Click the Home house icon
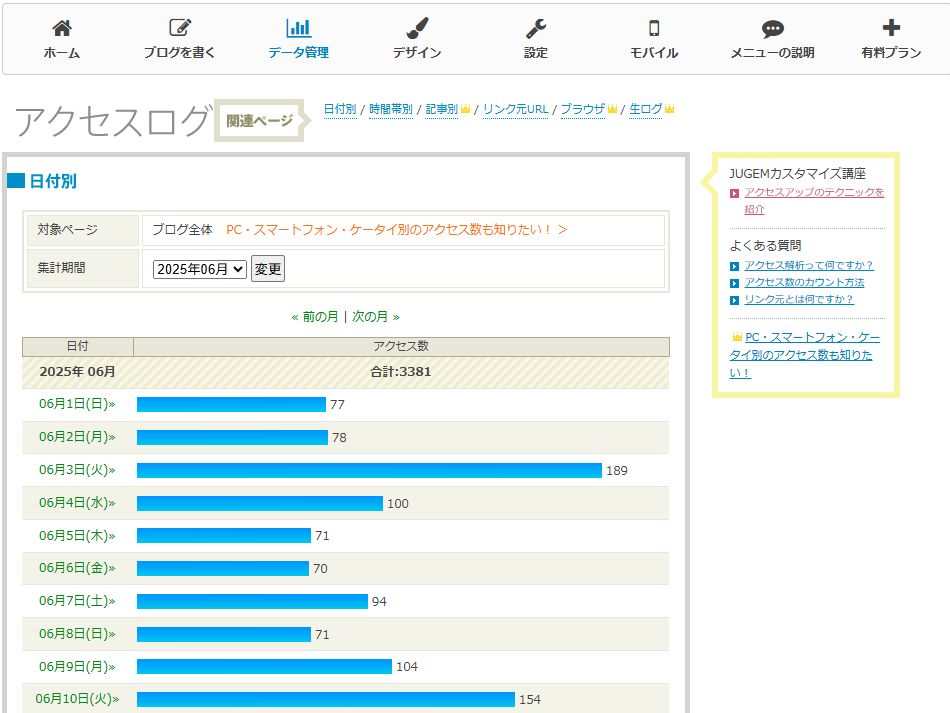This screenshot has height=713, width=950. tap(61, 29)
